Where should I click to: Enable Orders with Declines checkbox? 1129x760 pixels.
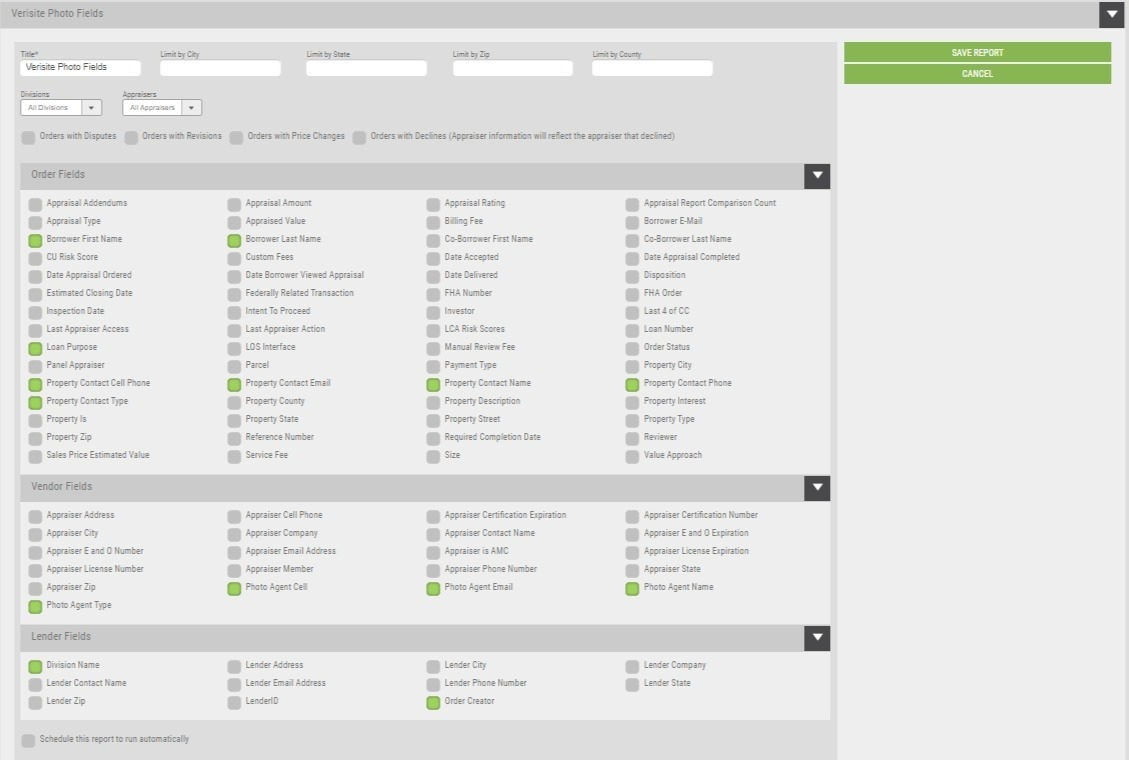point(359,137)
